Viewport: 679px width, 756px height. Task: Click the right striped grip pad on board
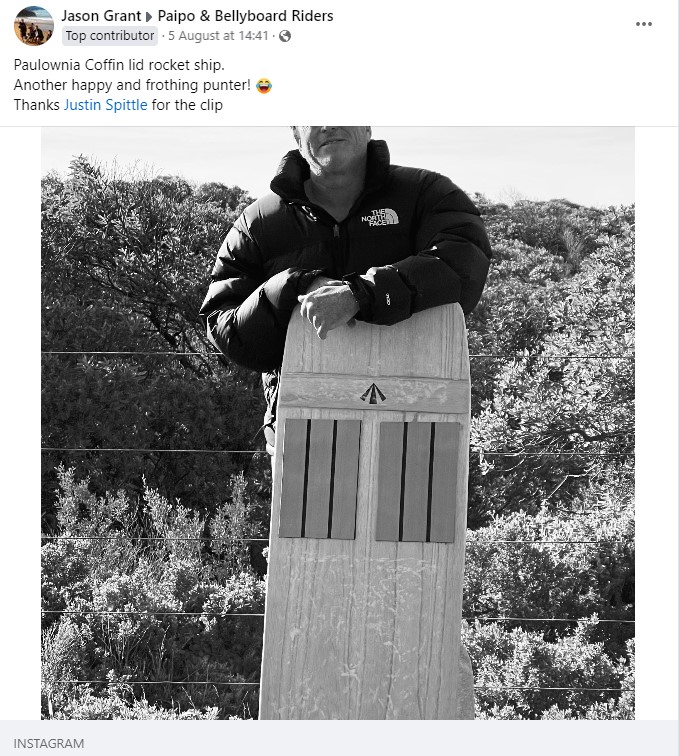tap(418, 482)
